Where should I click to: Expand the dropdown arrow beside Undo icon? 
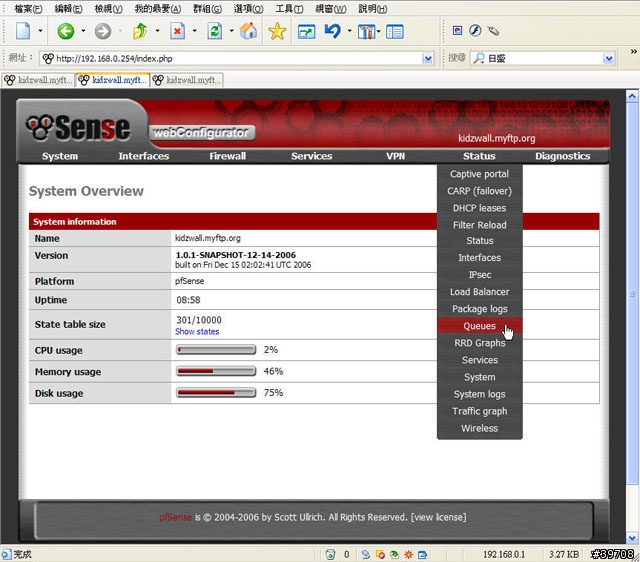click(349, 31)
